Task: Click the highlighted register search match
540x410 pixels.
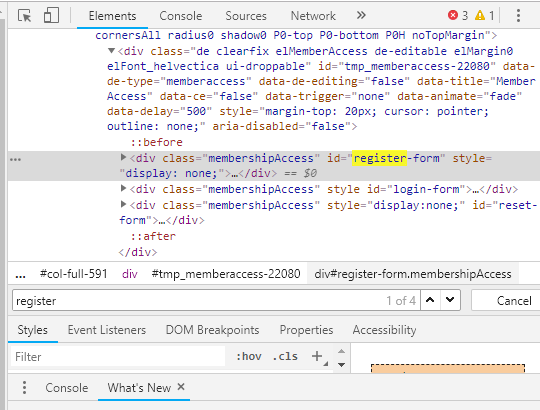Action: click(x=380, y=158)
